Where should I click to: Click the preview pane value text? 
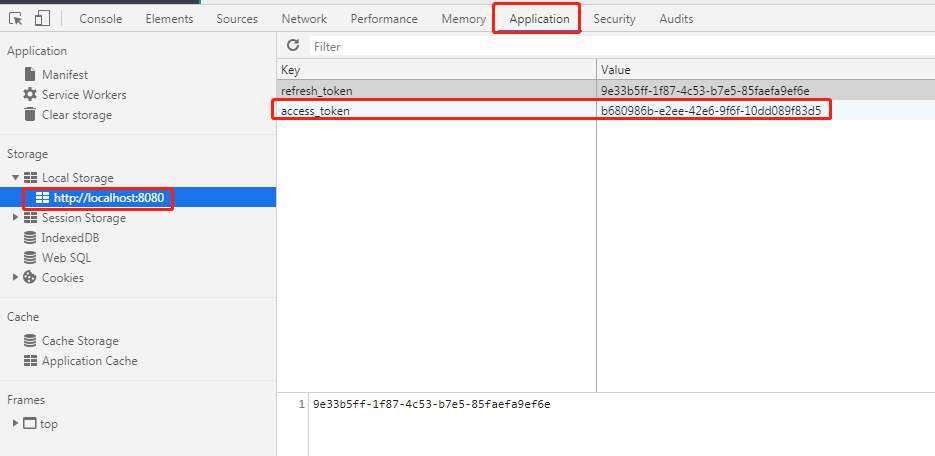(431, 404)
